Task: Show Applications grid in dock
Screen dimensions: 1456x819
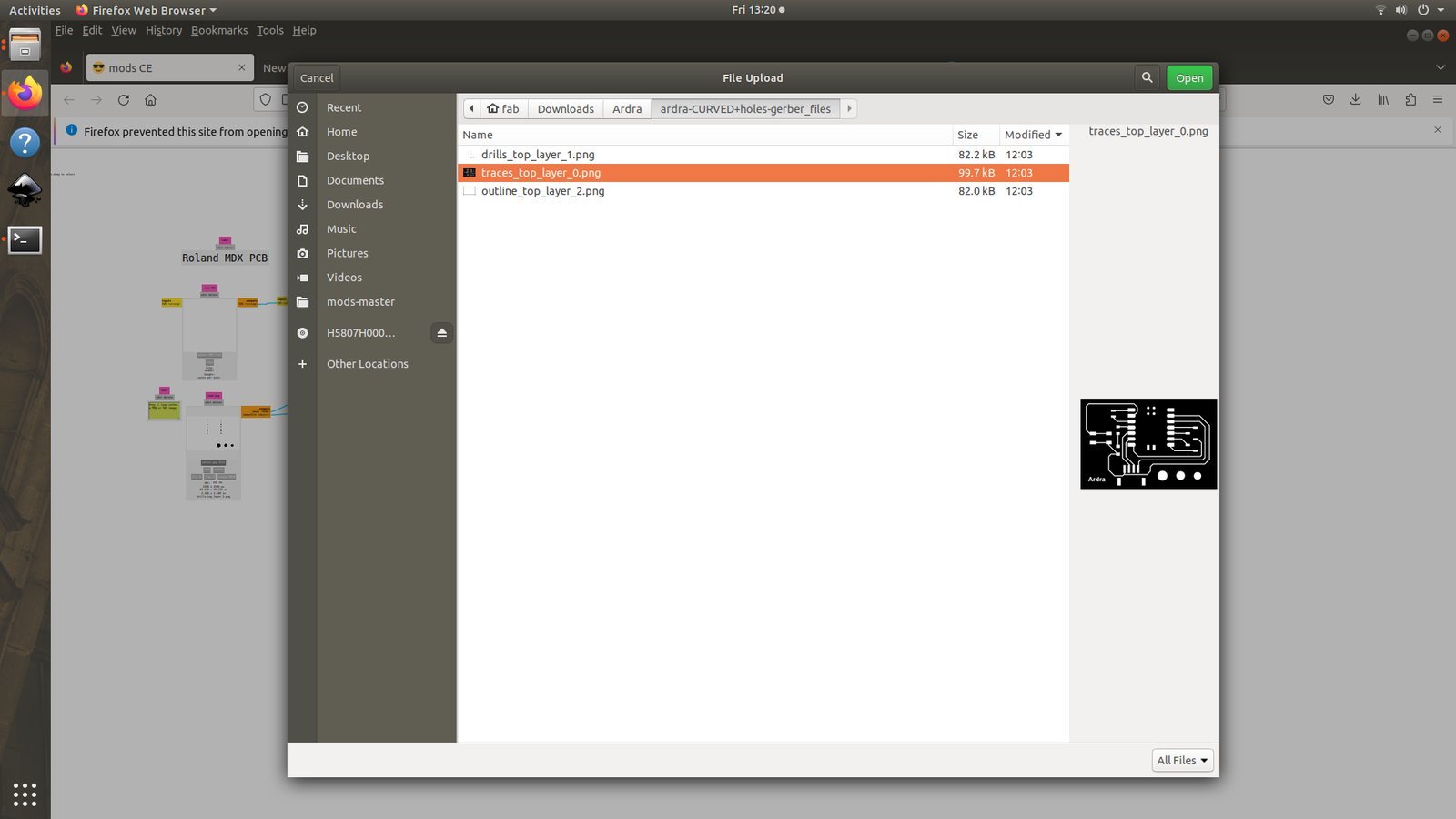Action: tap(25, 794)
